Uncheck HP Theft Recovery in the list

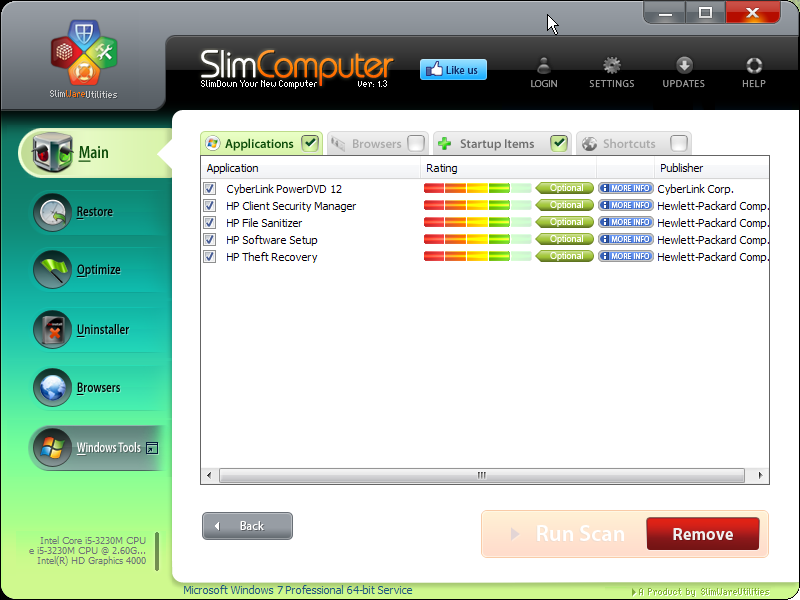(209, 255)
